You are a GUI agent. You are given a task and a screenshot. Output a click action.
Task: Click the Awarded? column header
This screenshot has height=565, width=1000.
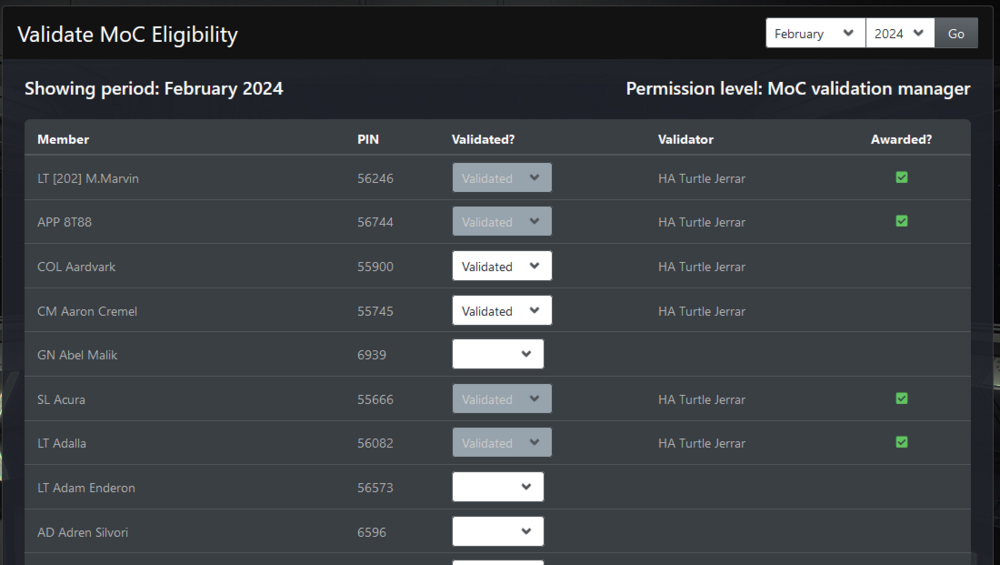point(901,140)
